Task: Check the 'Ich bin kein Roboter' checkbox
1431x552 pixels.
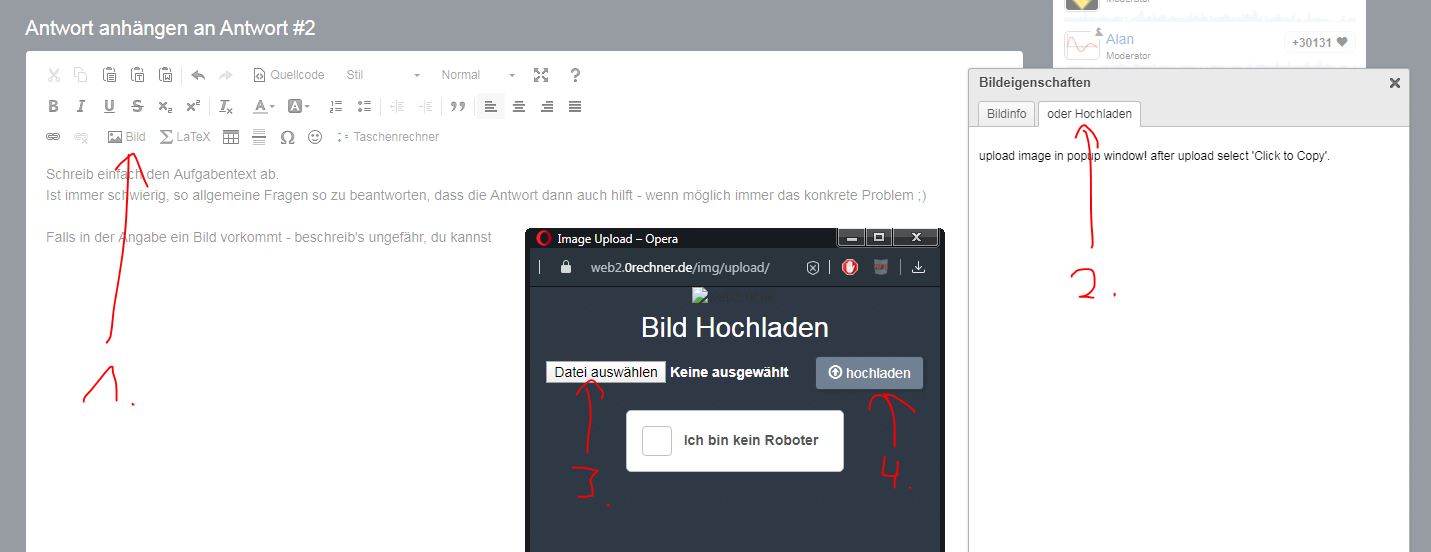Action: [657, 441]
